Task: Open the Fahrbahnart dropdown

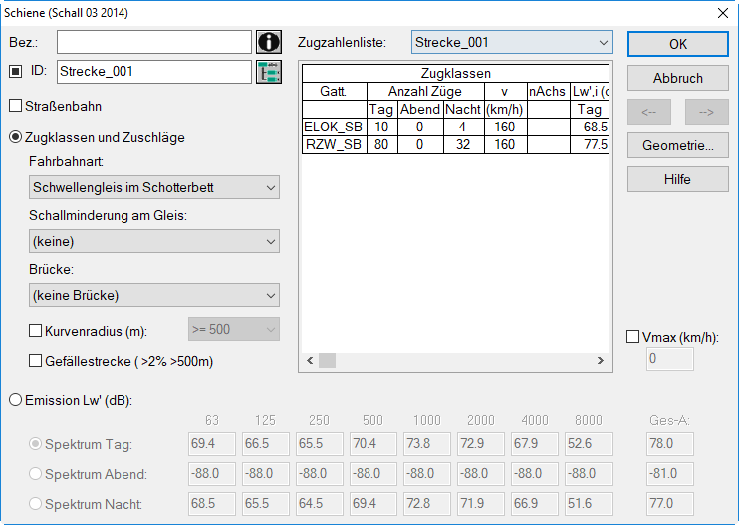Action: pos(154,187)
